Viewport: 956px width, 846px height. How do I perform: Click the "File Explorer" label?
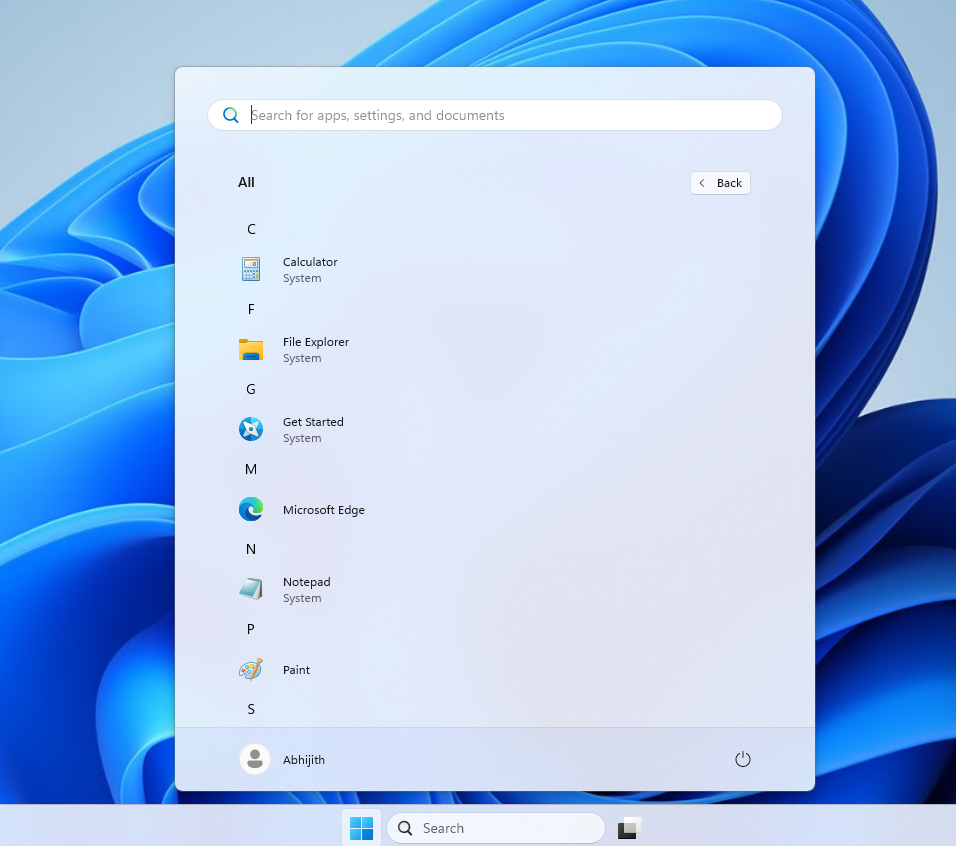tap(316, 342)
